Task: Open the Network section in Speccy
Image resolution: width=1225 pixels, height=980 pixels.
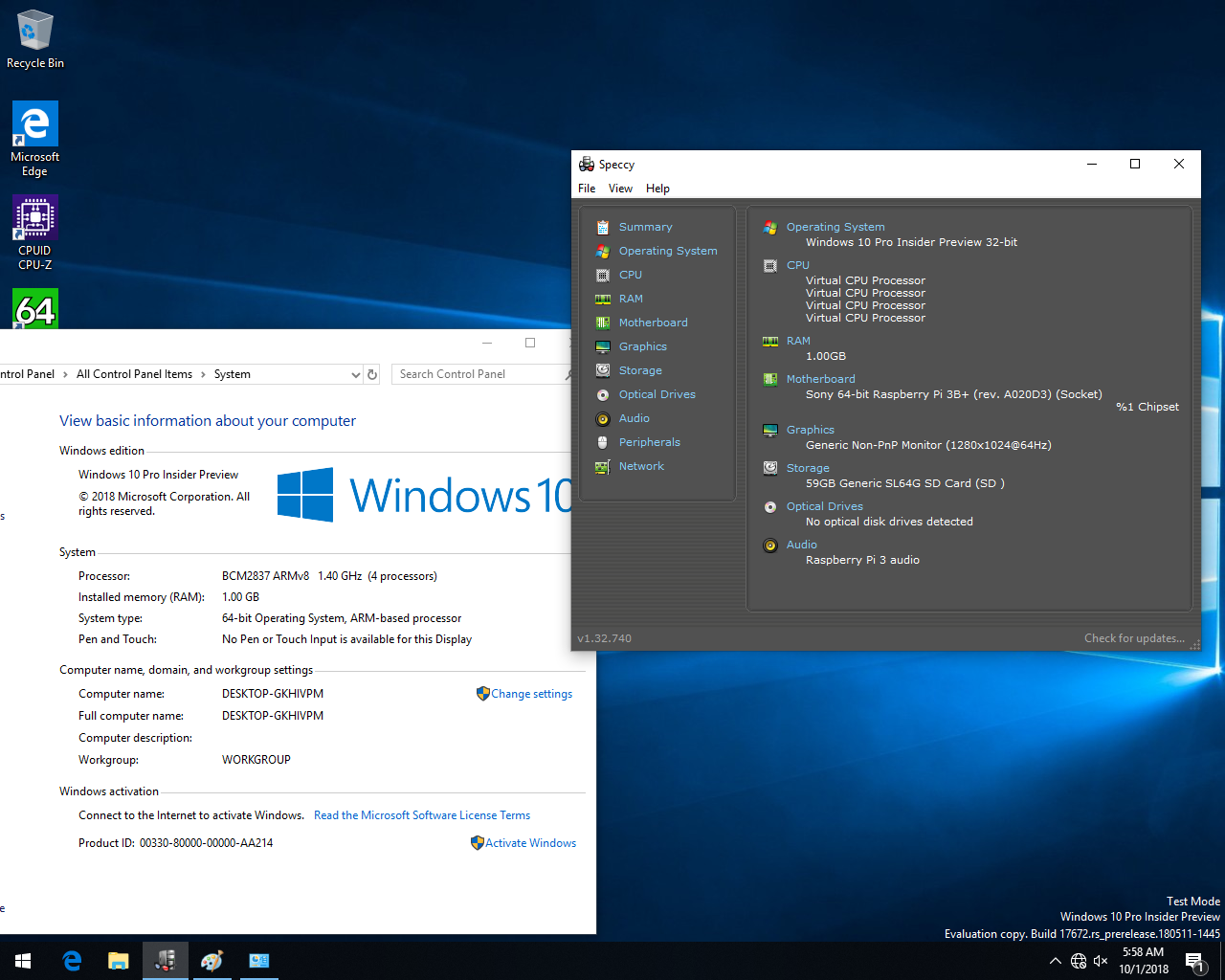Action: (641, 466)
